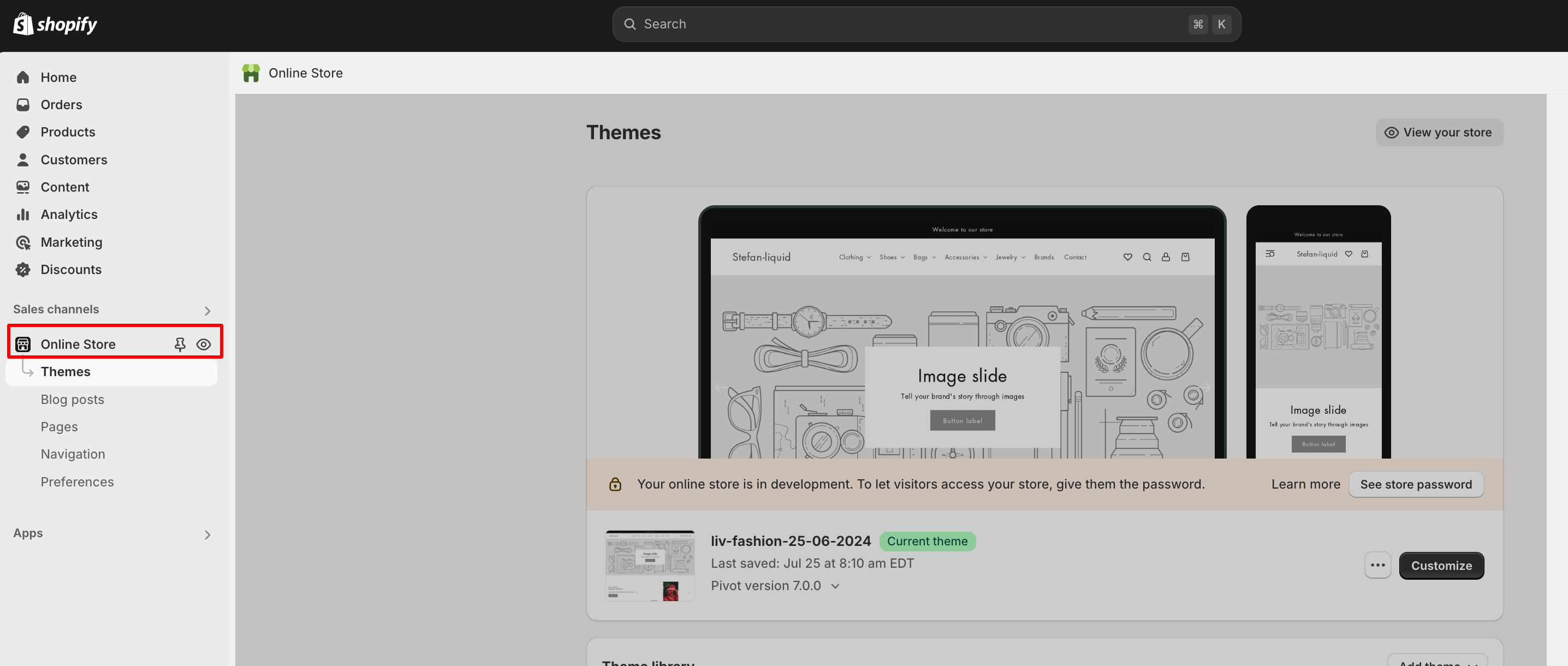This screenshot has width=1568, height=666.
Task: Click the Home icon in sidebar
Action: tap(23, 78)
